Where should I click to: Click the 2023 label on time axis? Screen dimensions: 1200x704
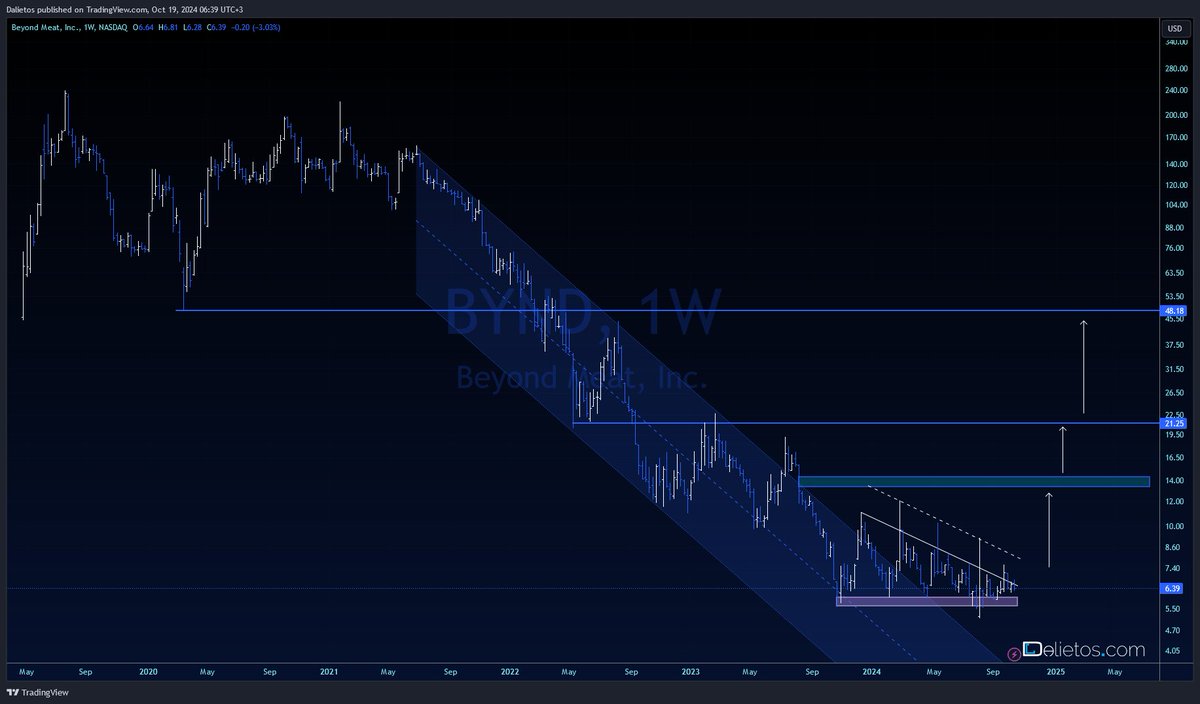pyautogui.click(x=692, y=674)
